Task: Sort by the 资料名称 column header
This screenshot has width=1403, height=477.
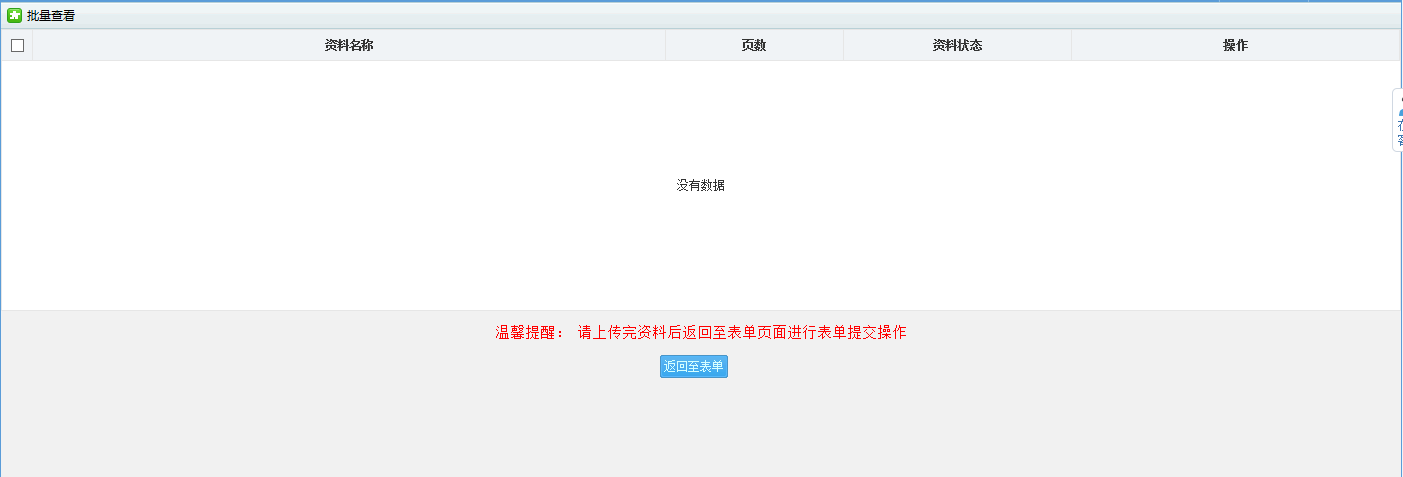Action: (x=349, y=45)
